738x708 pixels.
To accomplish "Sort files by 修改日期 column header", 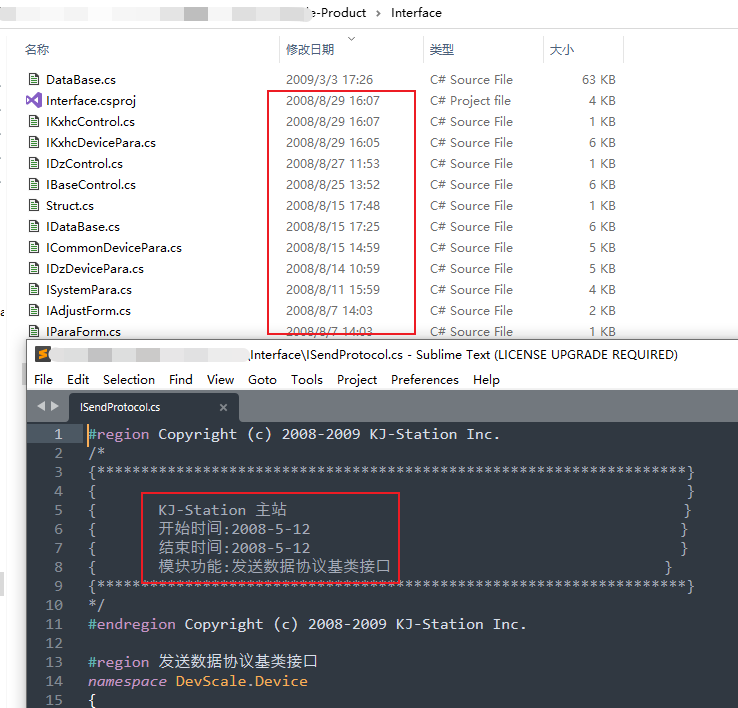I will click(310, 49).
